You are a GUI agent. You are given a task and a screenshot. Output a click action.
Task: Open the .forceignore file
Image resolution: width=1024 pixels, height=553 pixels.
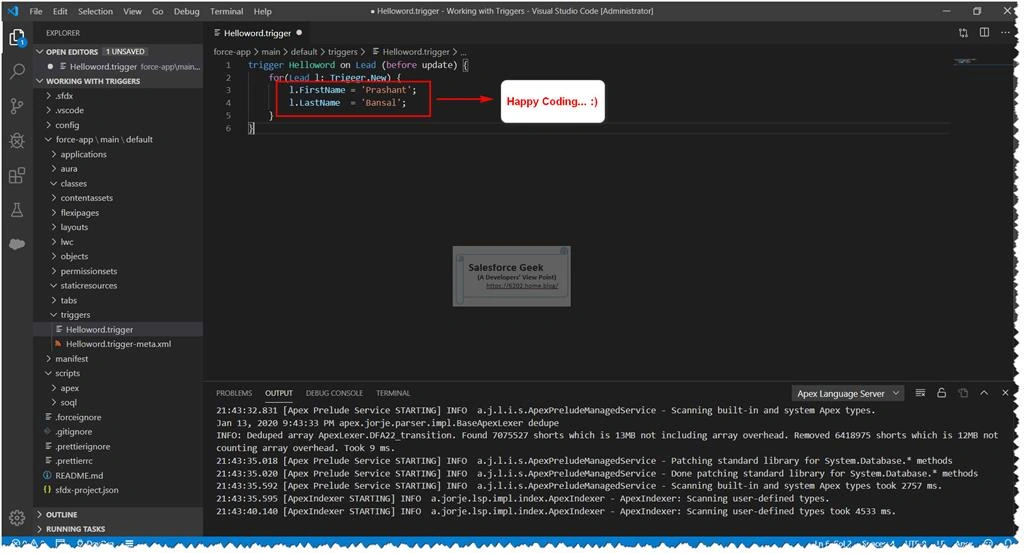(118, 417)
